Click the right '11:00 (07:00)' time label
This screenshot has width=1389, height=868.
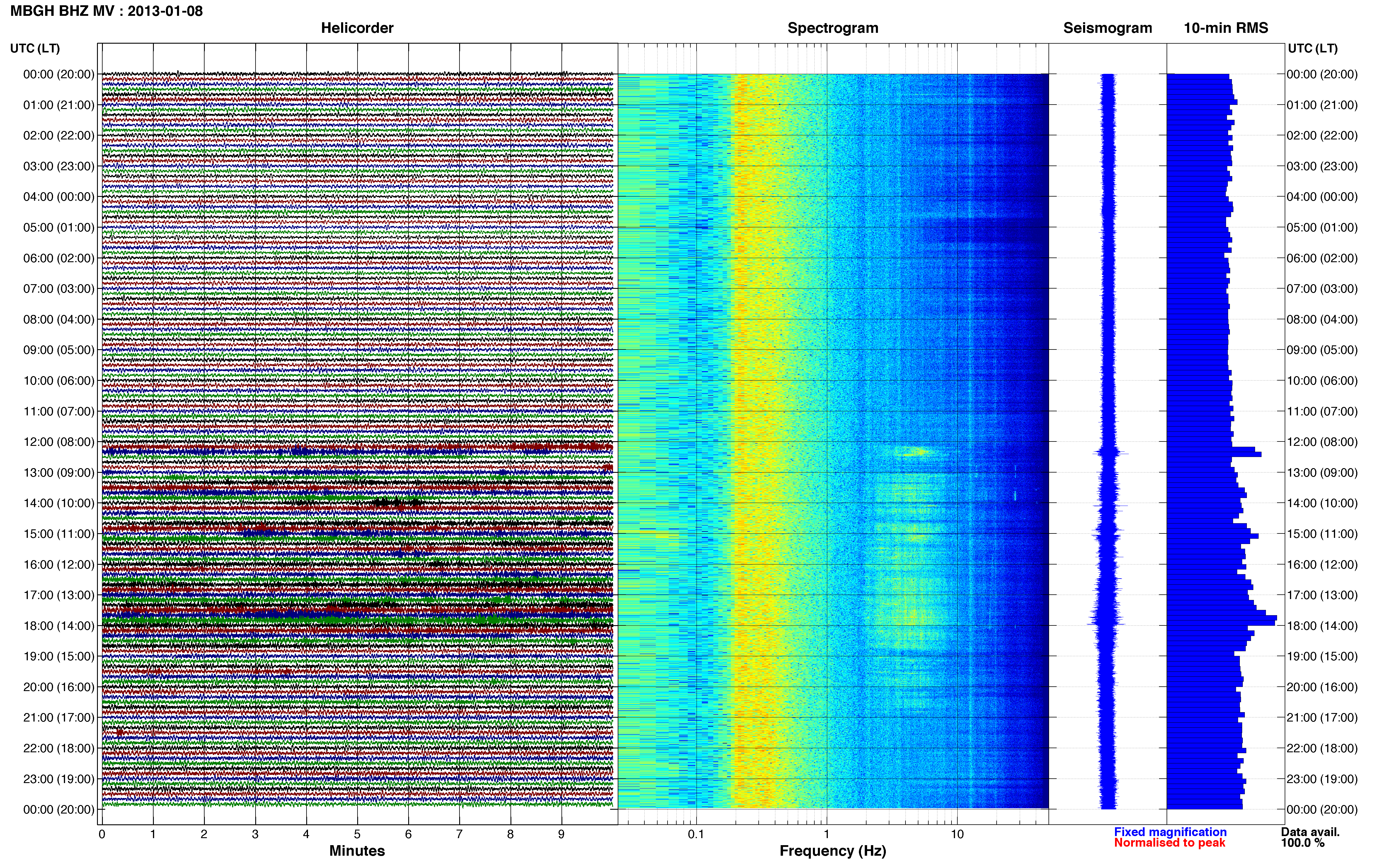[1322, 412]
